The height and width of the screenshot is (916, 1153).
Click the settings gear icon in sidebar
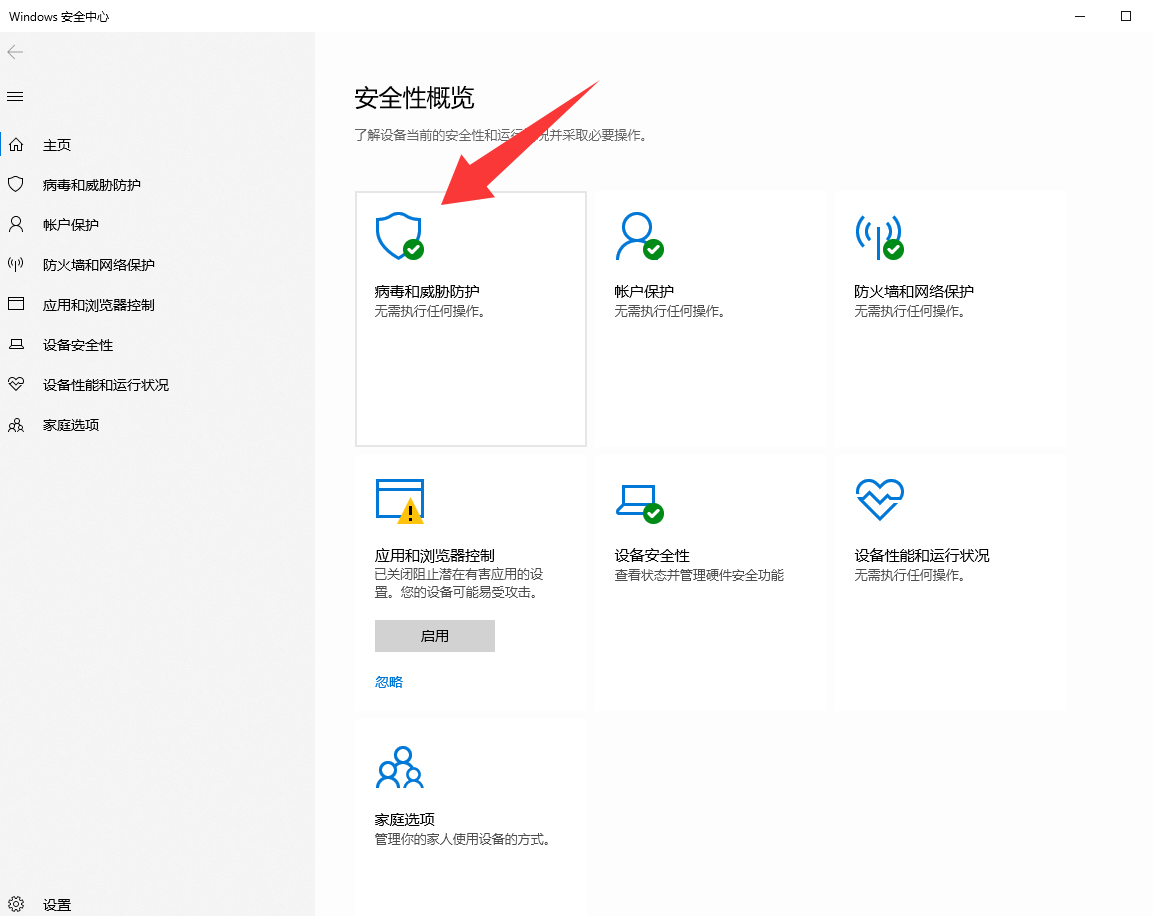tap(16, 904)
